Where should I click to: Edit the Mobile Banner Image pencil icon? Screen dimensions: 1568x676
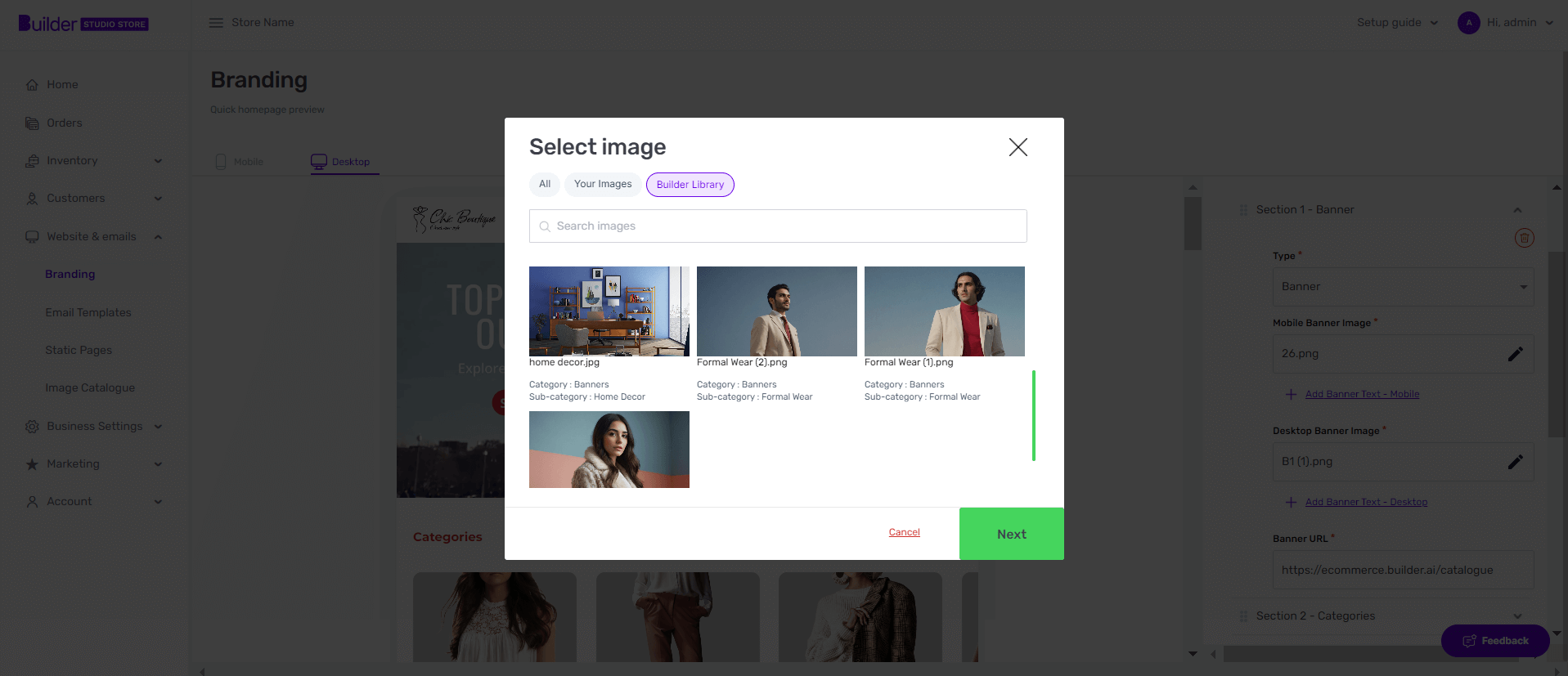pos(1515,354)
